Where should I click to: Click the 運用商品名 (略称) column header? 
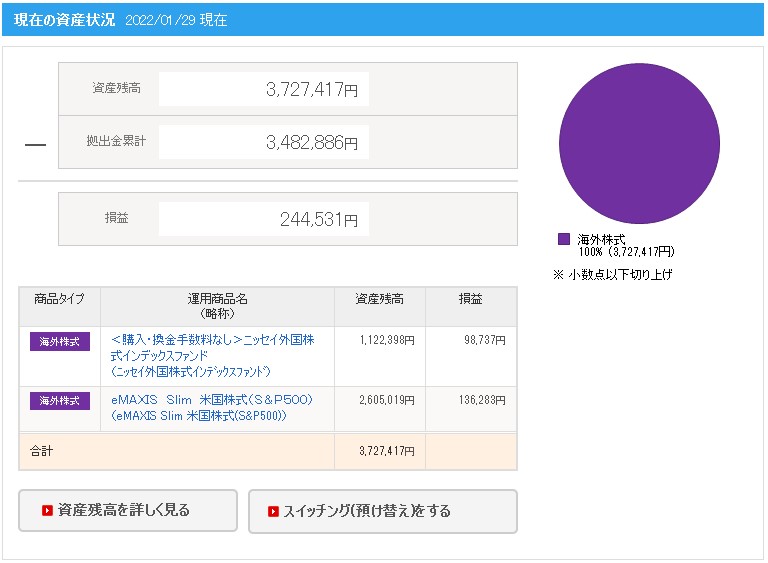pos(217,306)
